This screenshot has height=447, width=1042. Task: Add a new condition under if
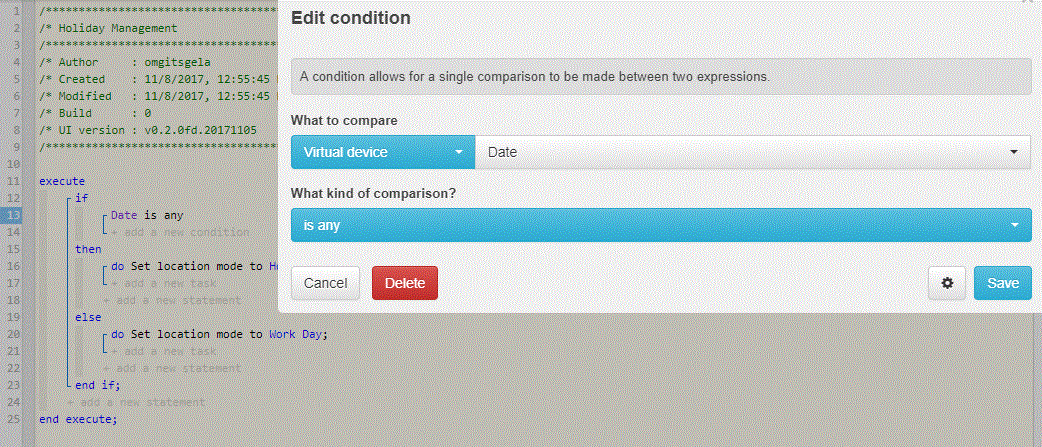(179, 232)
